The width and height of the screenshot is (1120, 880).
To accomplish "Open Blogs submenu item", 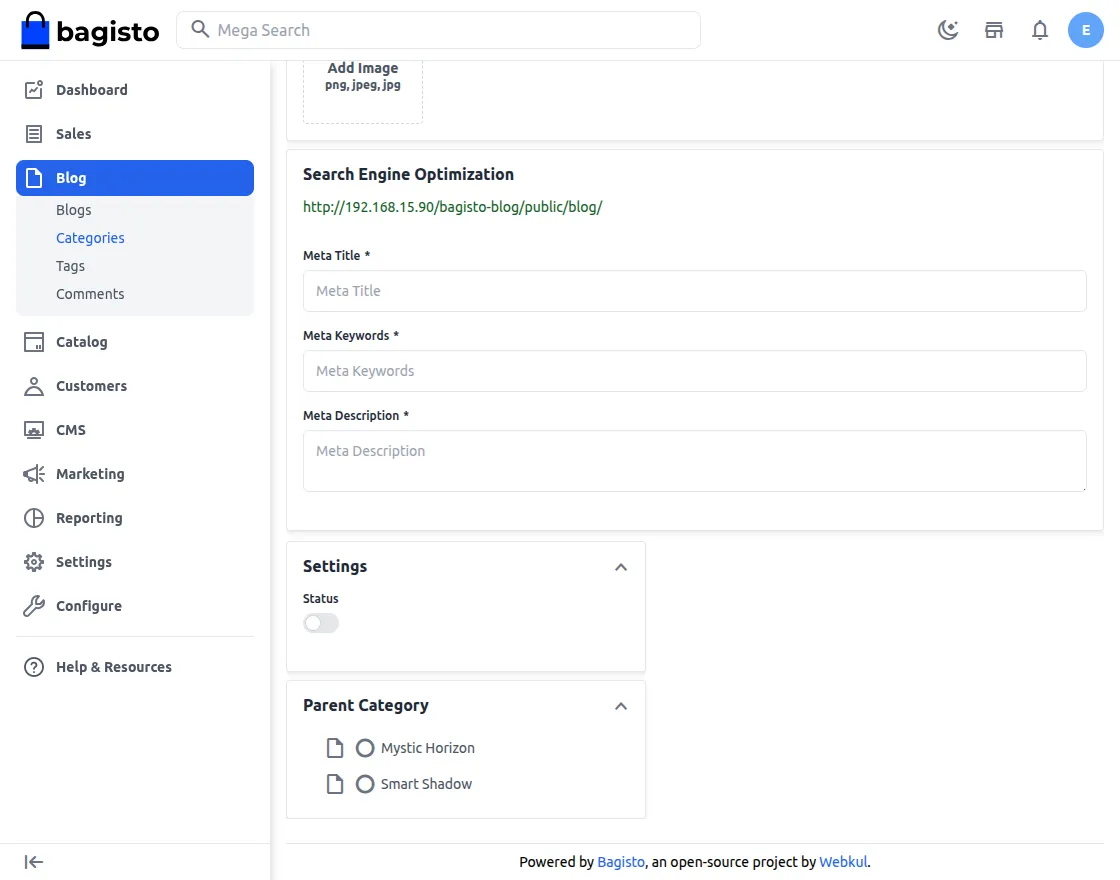I will (x=74, y=210).
